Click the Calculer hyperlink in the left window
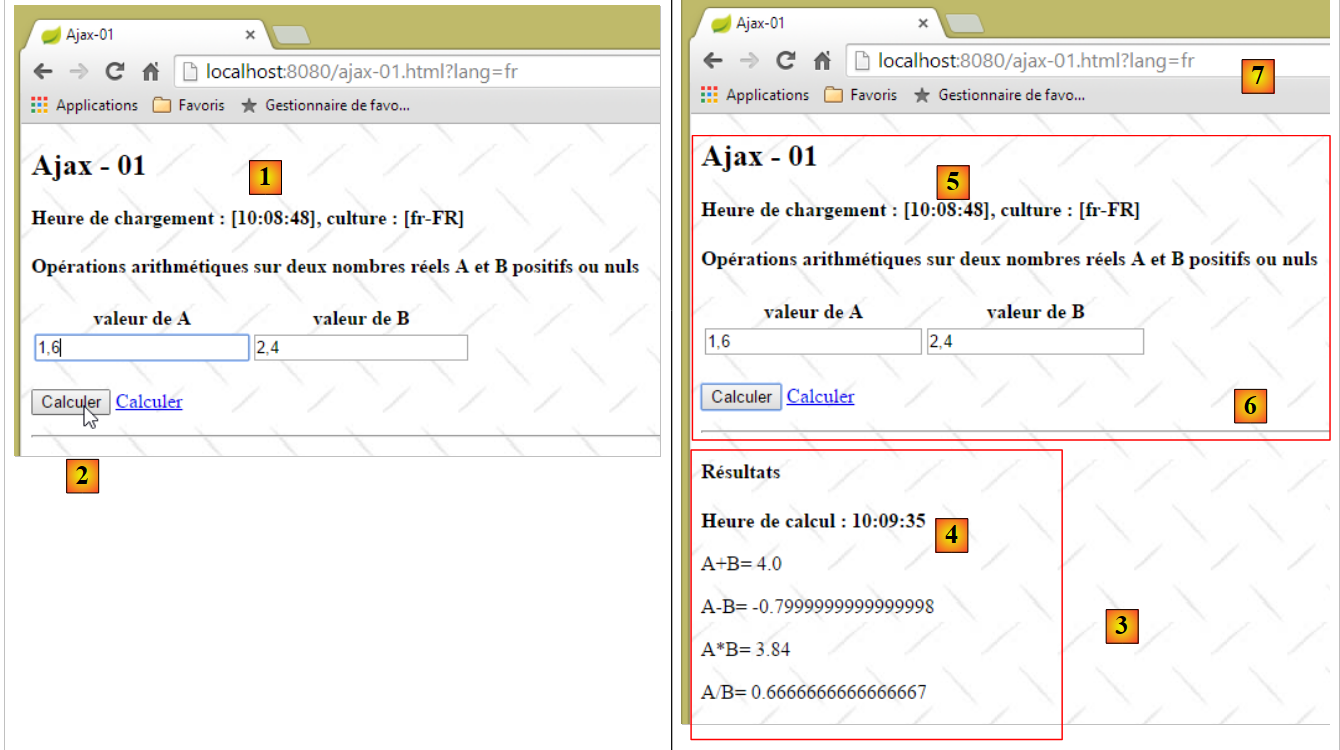The width and height of the screenshot is (1340, 750). coord(149,402)
